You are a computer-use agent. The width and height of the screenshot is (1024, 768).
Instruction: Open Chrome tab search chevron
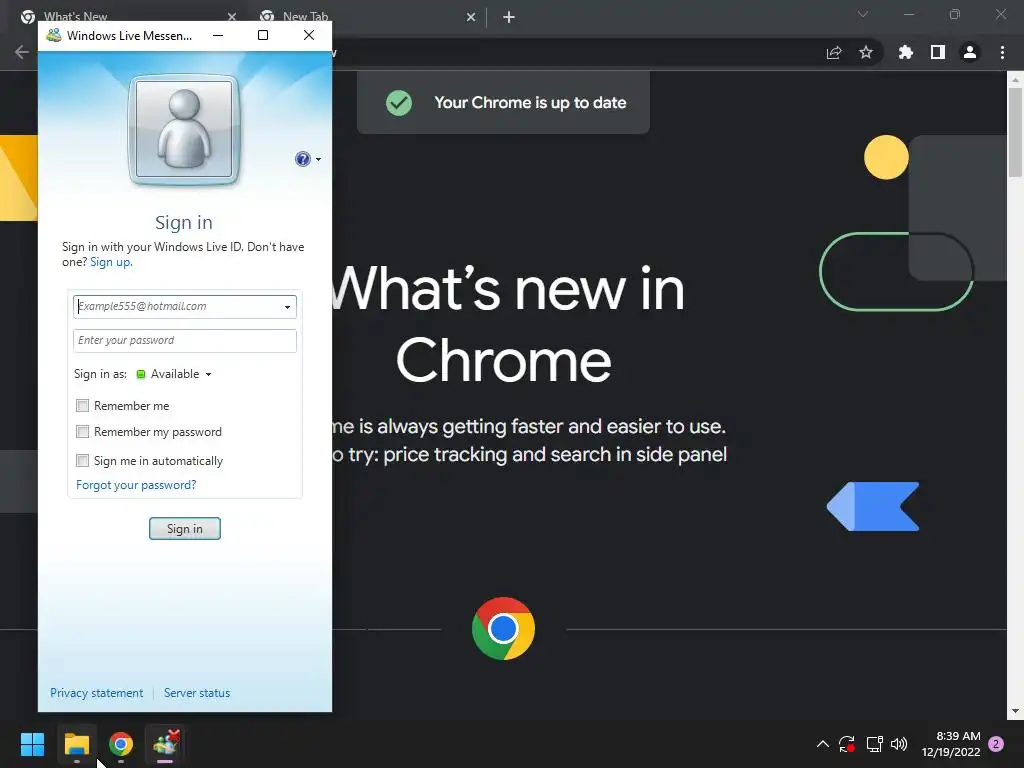(x=863, y=14)
